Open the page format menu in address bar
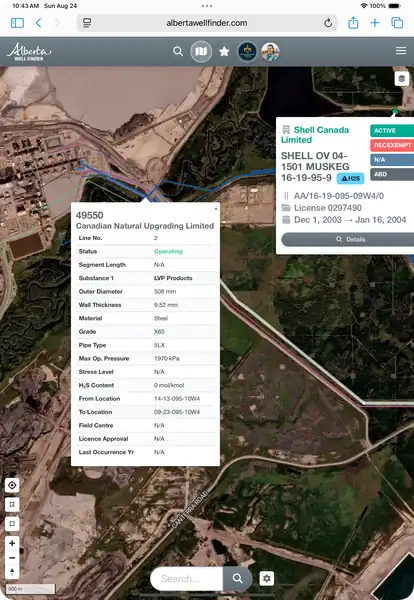This screenshot has height=600, width=414. 87,23
